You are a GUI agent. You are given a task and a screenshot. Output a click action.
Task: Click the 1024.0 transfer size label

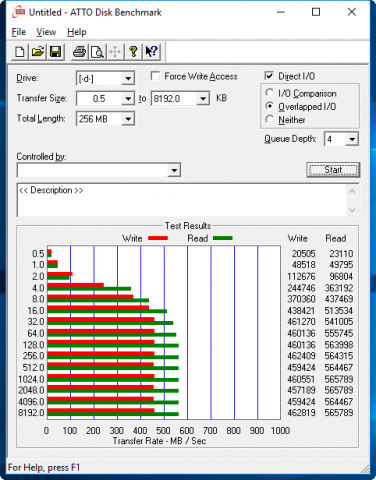click(31, 379)
